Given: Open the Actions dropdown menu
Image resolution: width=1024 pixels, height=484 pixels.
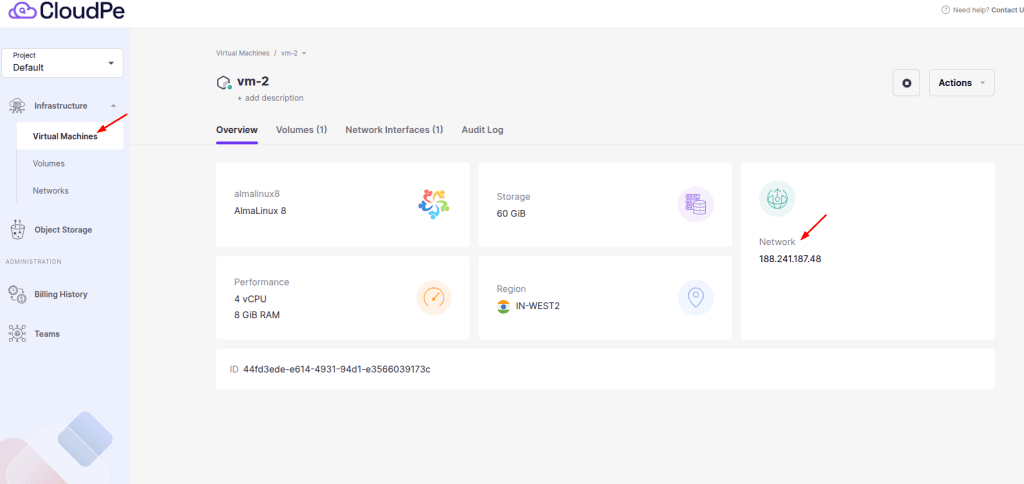Looking at the screenshot, I should click(x=961, y=83).
